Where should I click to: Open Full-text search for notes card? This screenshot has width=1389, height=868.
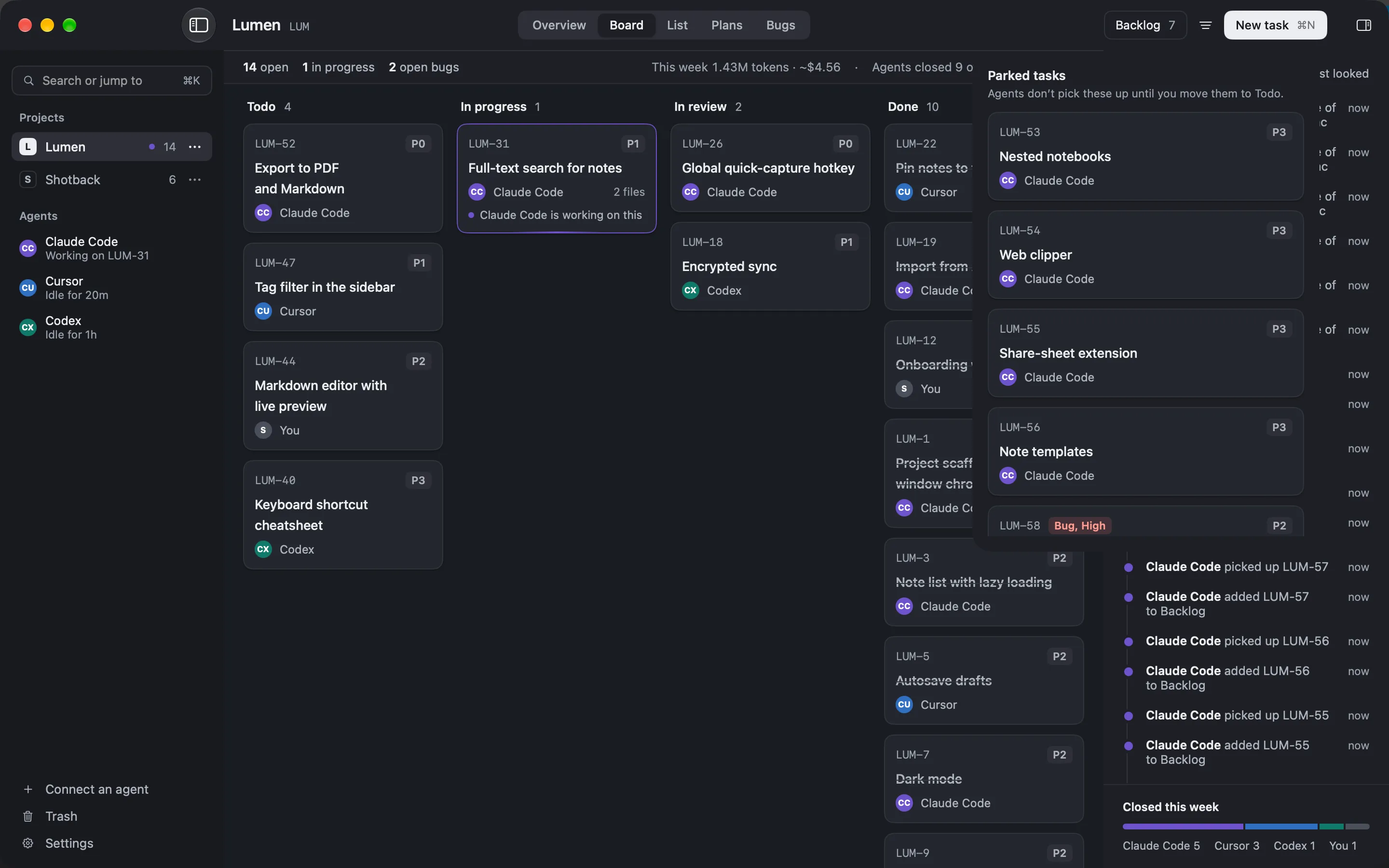556,178
